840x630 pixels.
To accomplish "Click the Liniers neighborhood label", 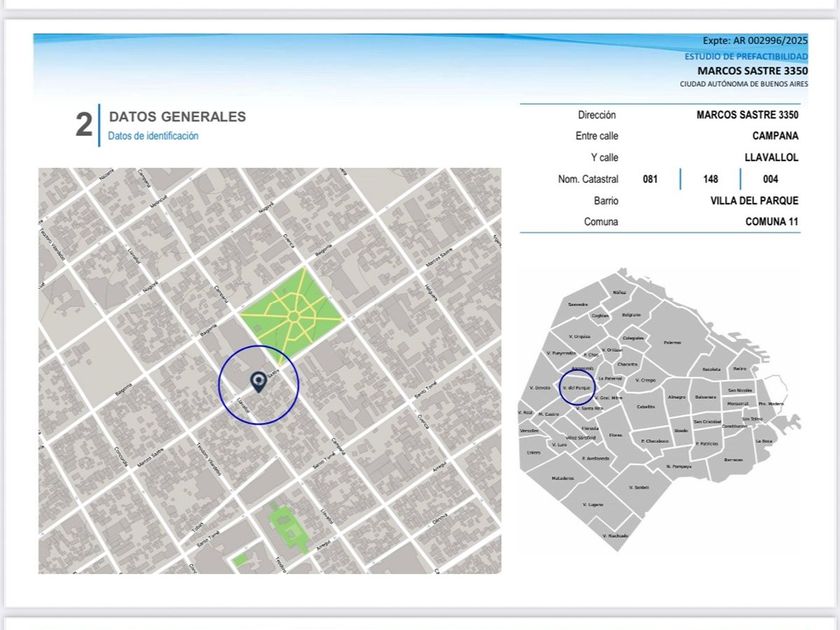I will click(x=534, y=452).
